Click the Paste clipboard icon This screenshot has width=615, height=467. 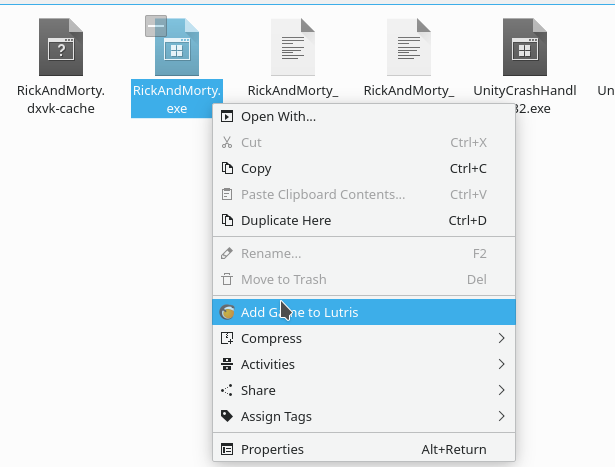[x=227, y=194]
